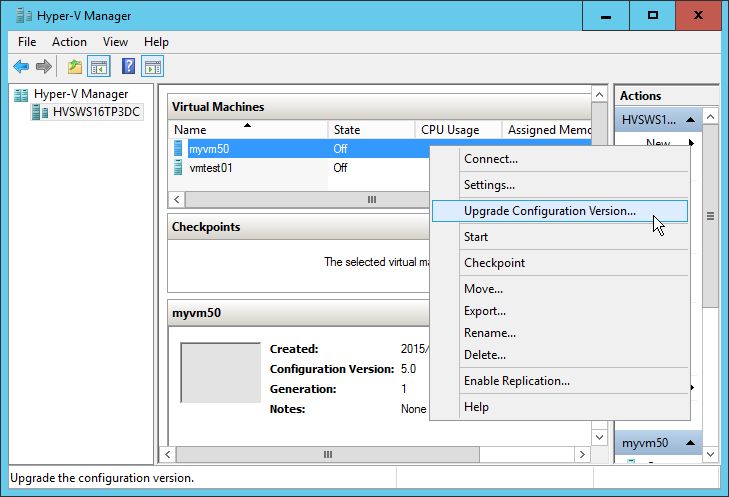Maximize the Hyper-V Manager window
The width and height of the screenshot is (729, 497).
653,15
